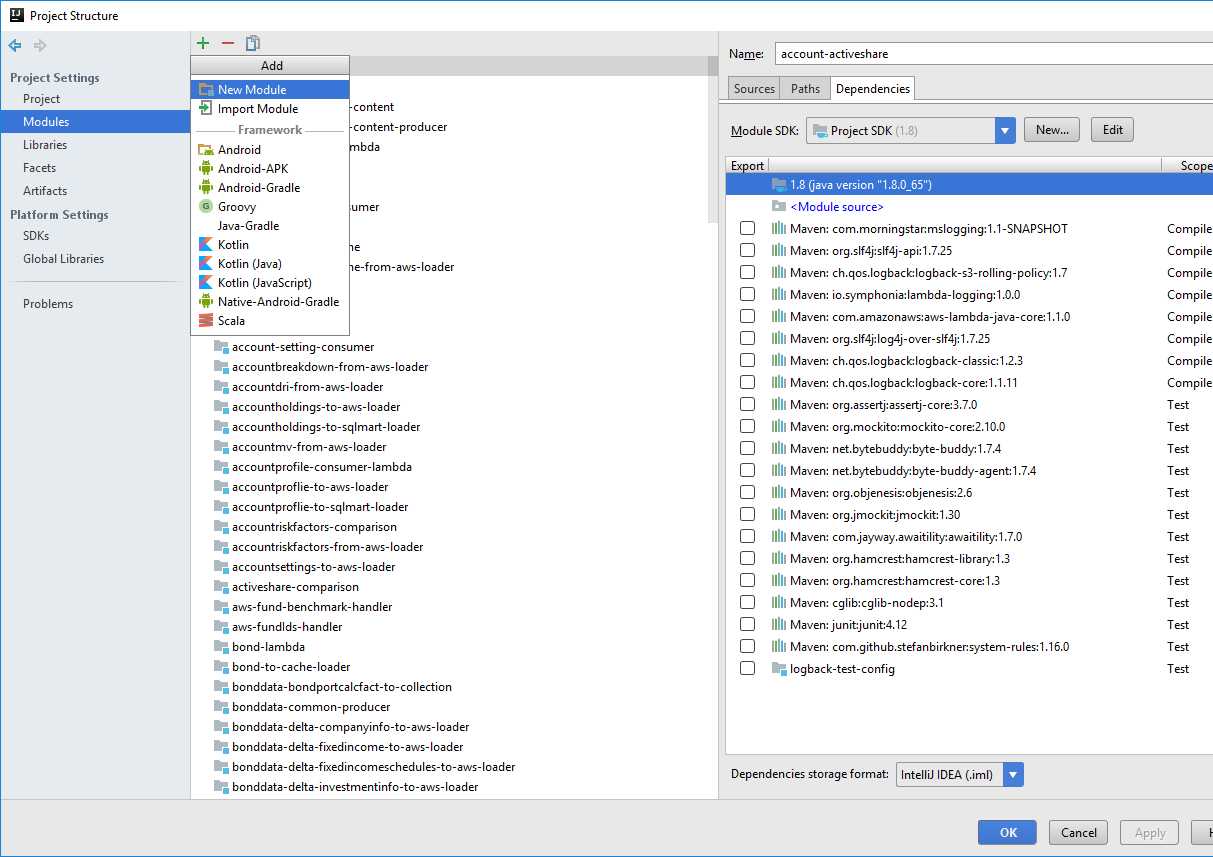Select the Scala framework icon
Viewport: 1213px width, 857px height.
(206, 321)
